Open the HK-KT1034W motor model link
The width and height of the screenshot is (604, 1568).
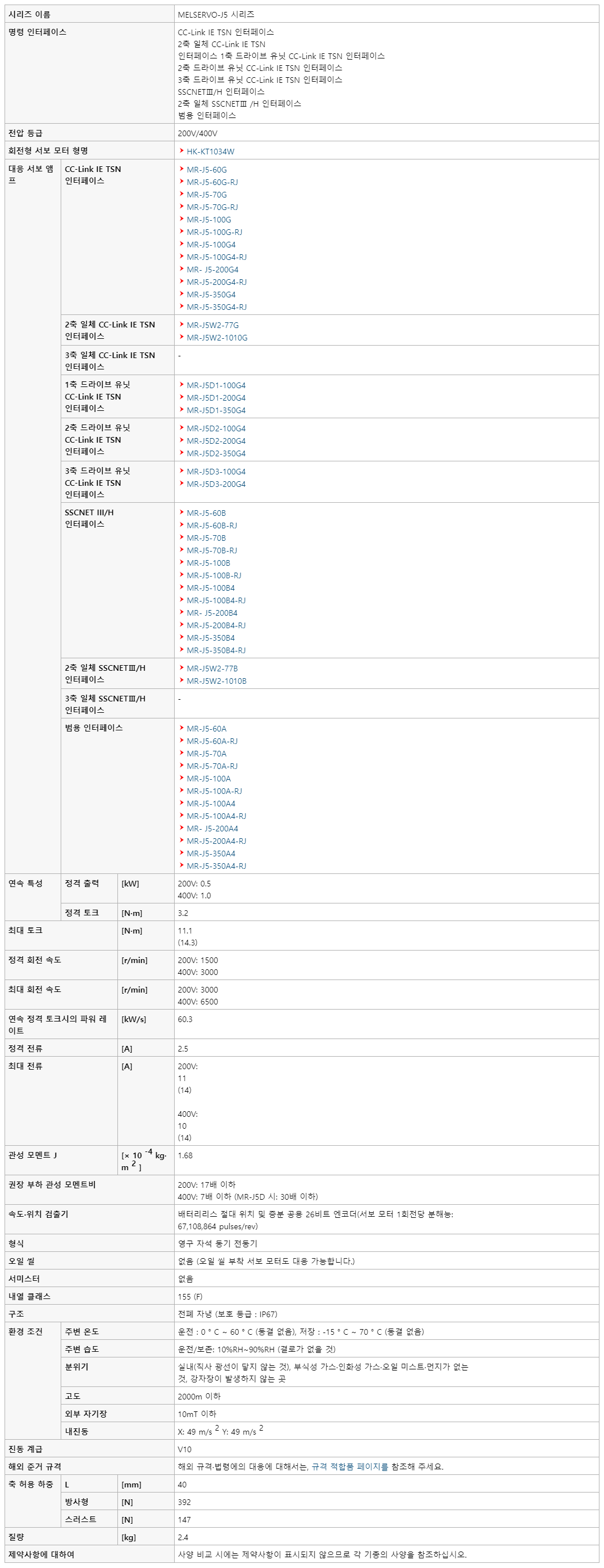[x=210, y=152]
